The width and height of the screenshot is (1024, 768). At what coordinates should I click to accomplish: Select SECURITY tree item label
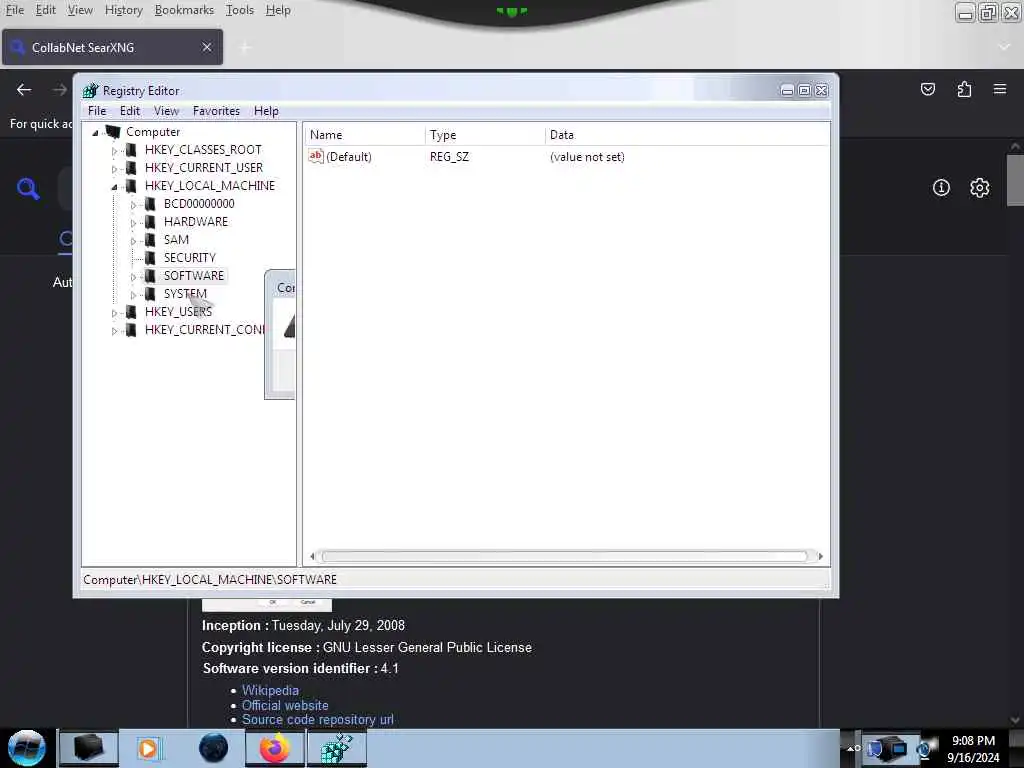(189, 258)
